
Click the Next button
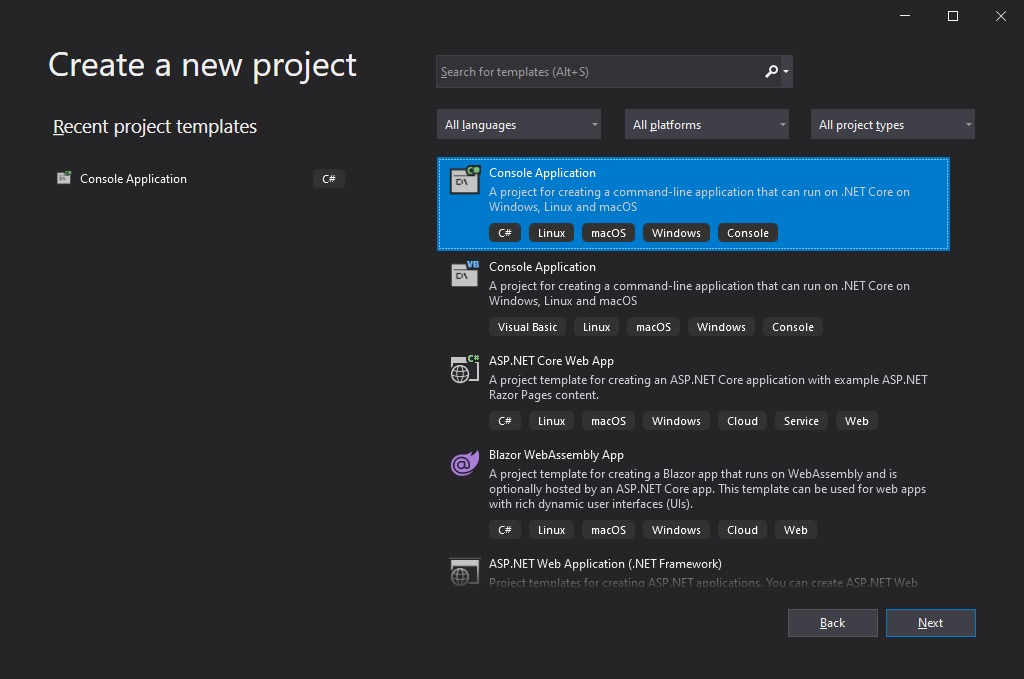pos(930,622)
